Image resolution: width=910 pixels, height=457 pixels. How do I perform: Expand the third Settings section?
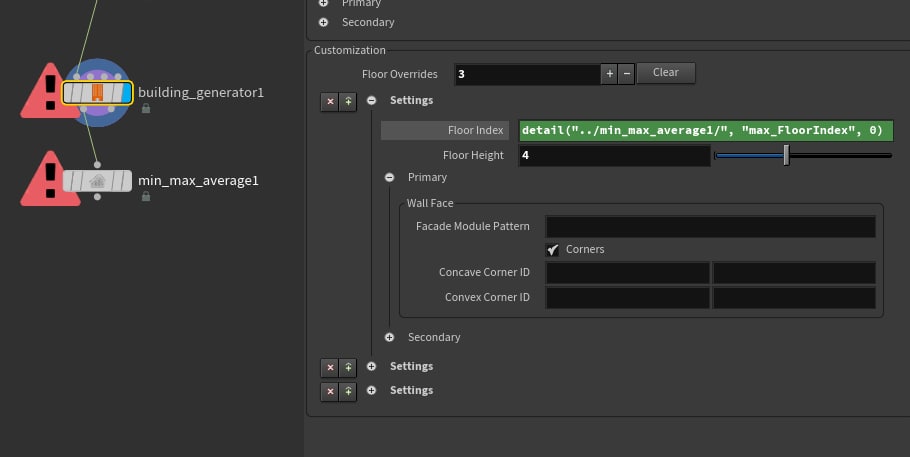[371, 390]
